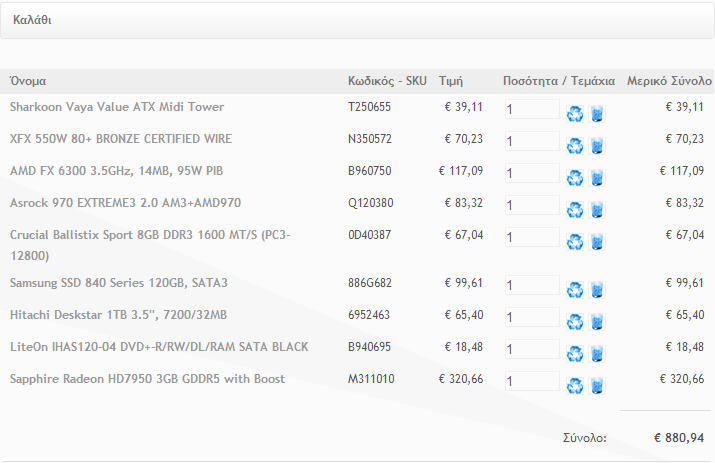Edit Crucial Ballistix quantity field

pos(532,237)
